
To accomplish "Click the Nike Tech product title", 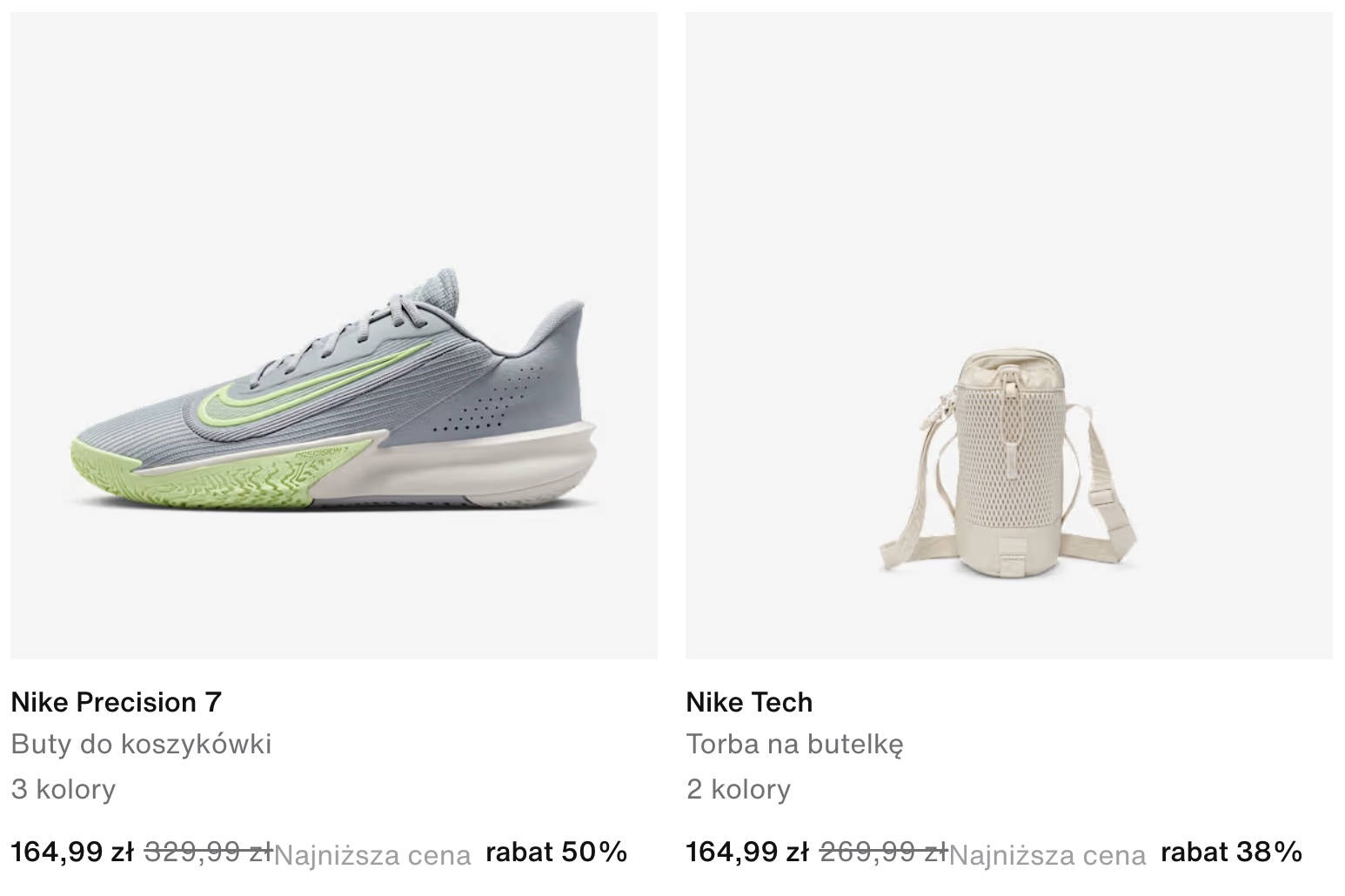I will point(749,702).
